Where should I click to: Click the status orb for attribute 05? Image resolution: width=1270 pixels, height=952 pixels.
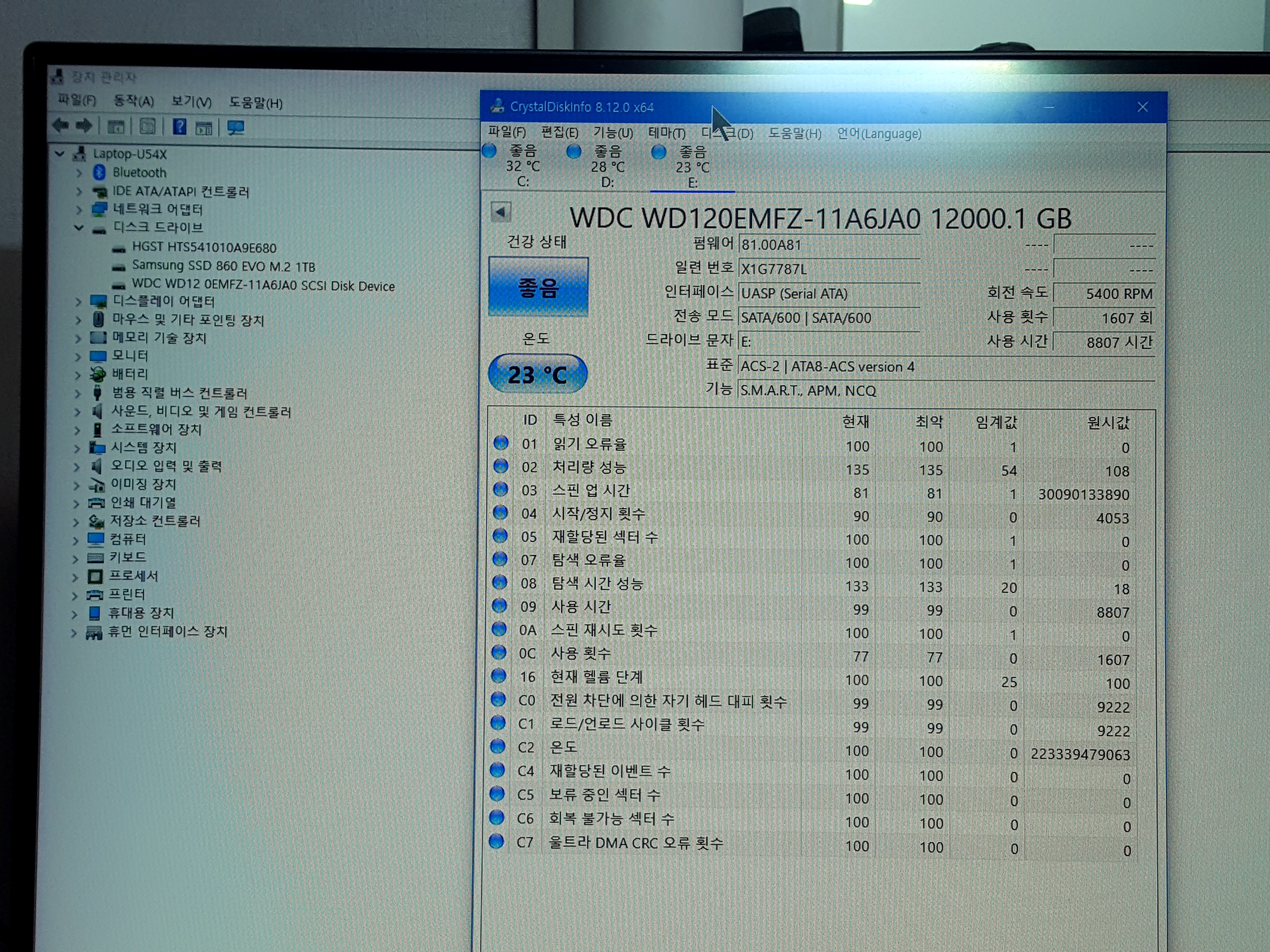click(x=500, y=535)
